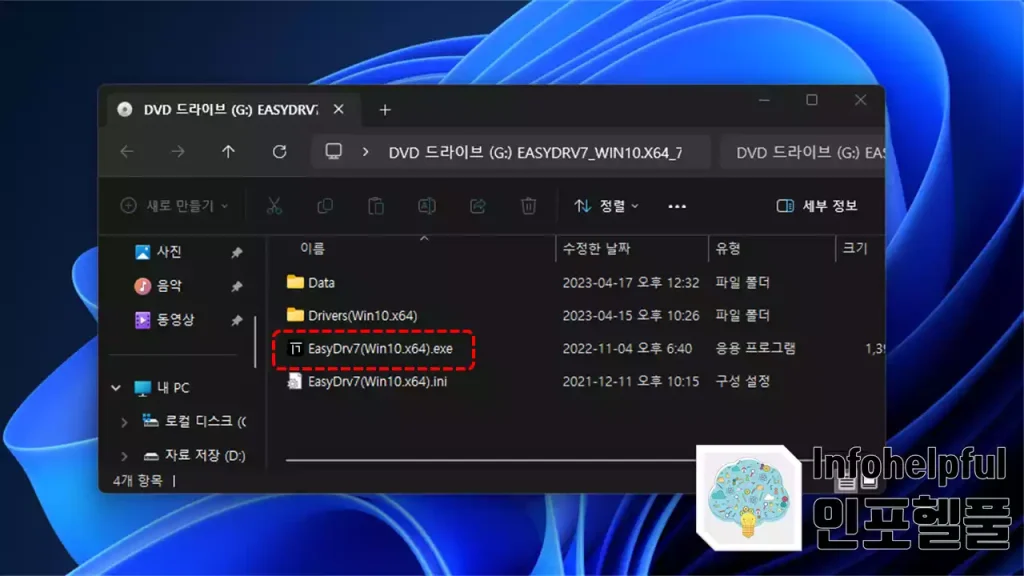This screenshot has width=1024, height=576.
Task: Click the EasyDrv7 exe application icon
Action: (x=295, y=348)
